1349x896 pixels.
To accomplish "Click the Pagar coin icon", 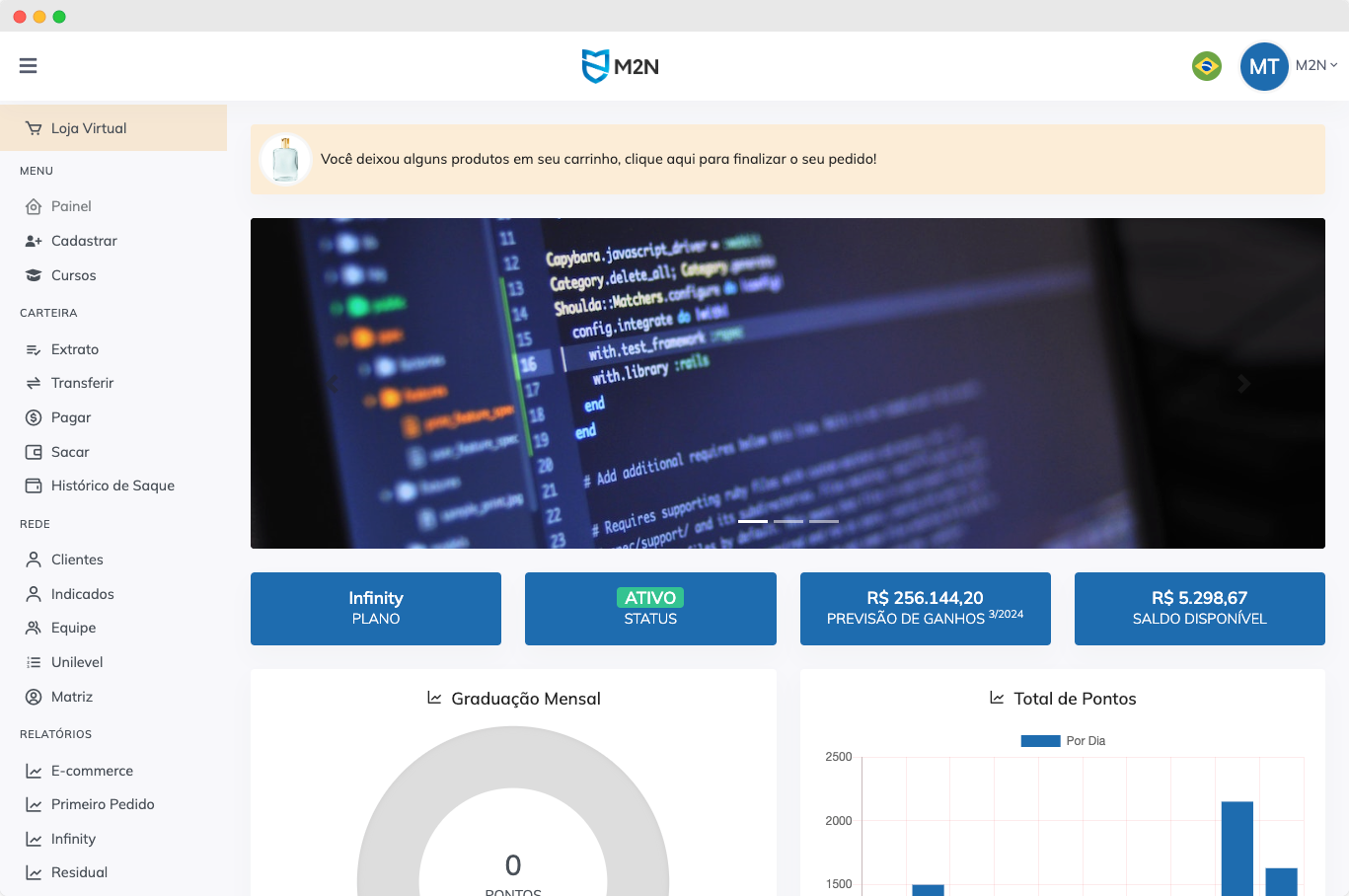I will 33,416.
